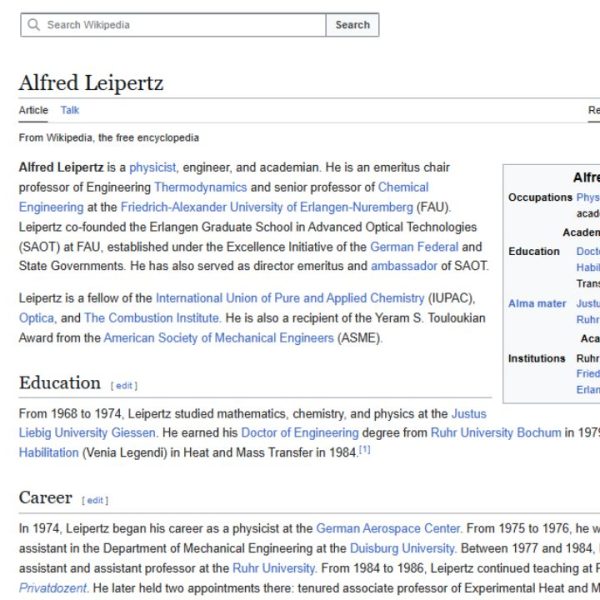Switch to the Talk tab

click(70, 110)
